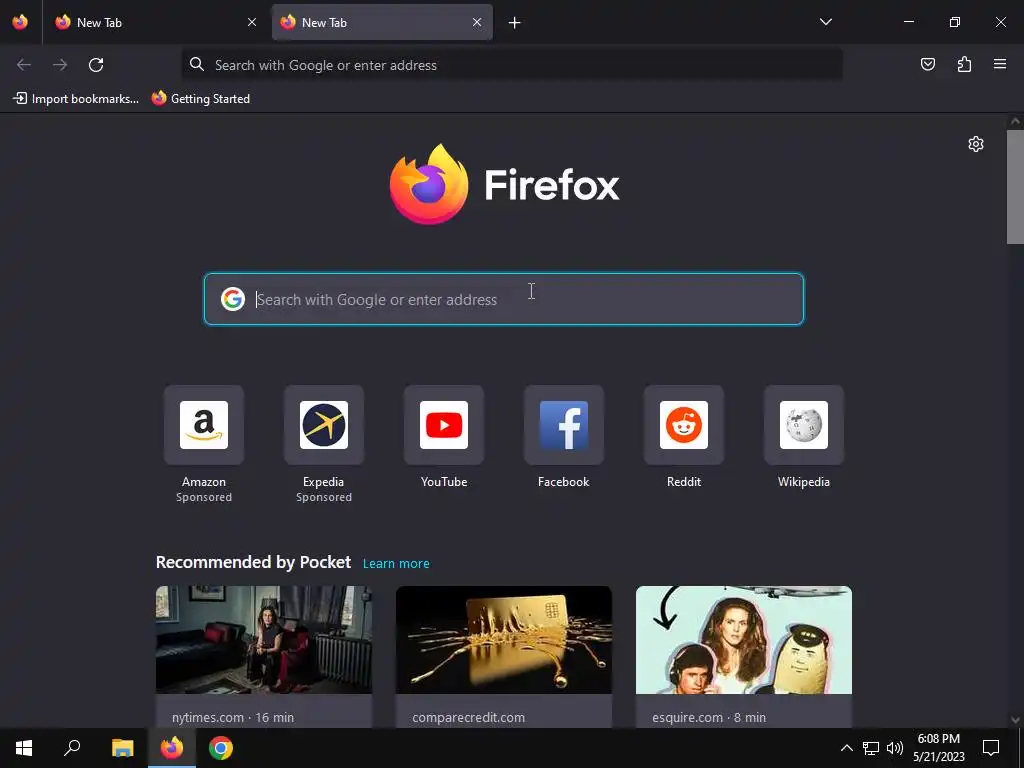1024x768 pixels.
Task: Open the esquire.com story thumbnail
Action: (x=744, y=640)
